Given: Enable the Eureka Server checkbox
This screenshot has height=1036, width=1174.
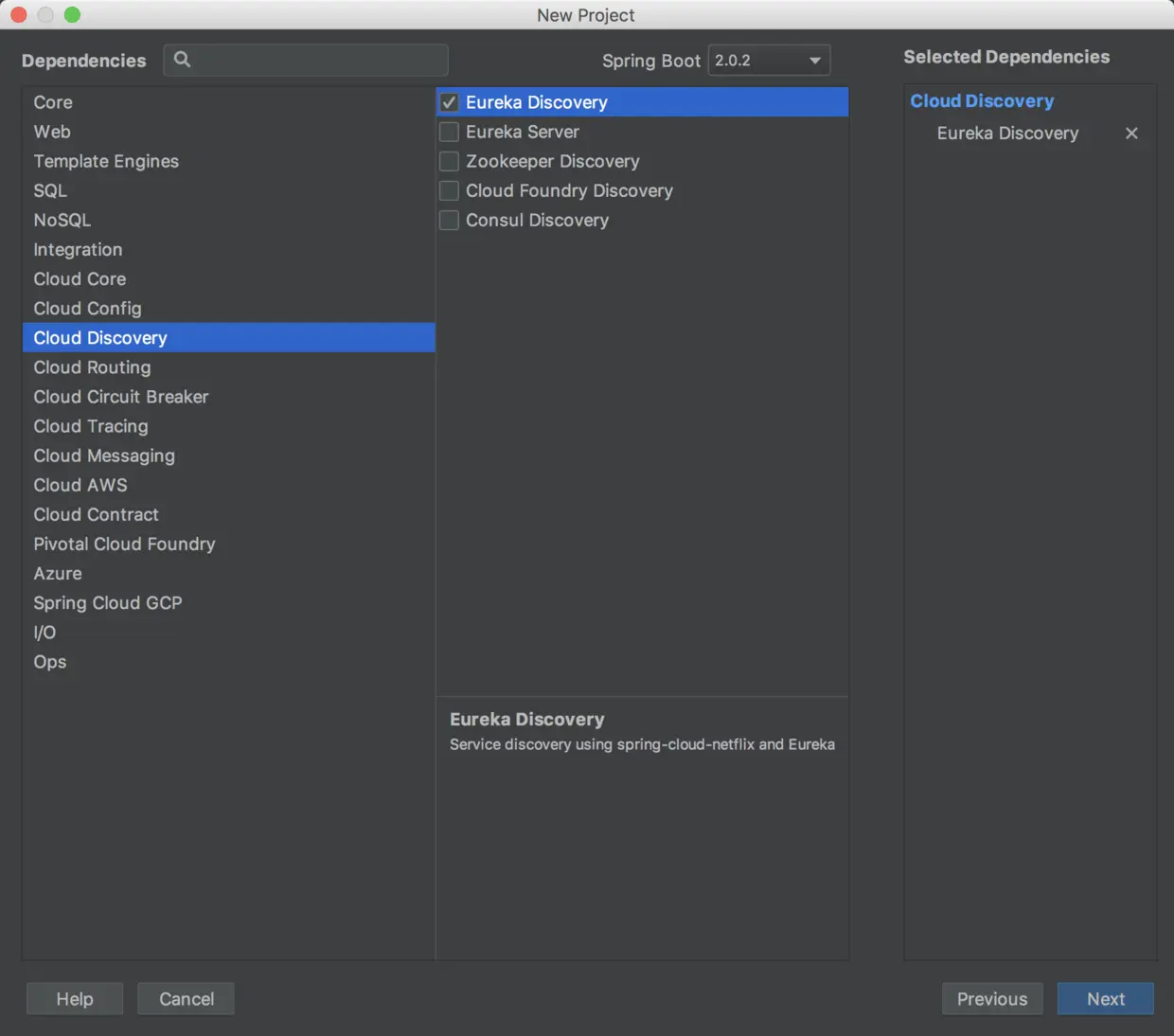Looking at the screenshot, I should tap(450, 132).
